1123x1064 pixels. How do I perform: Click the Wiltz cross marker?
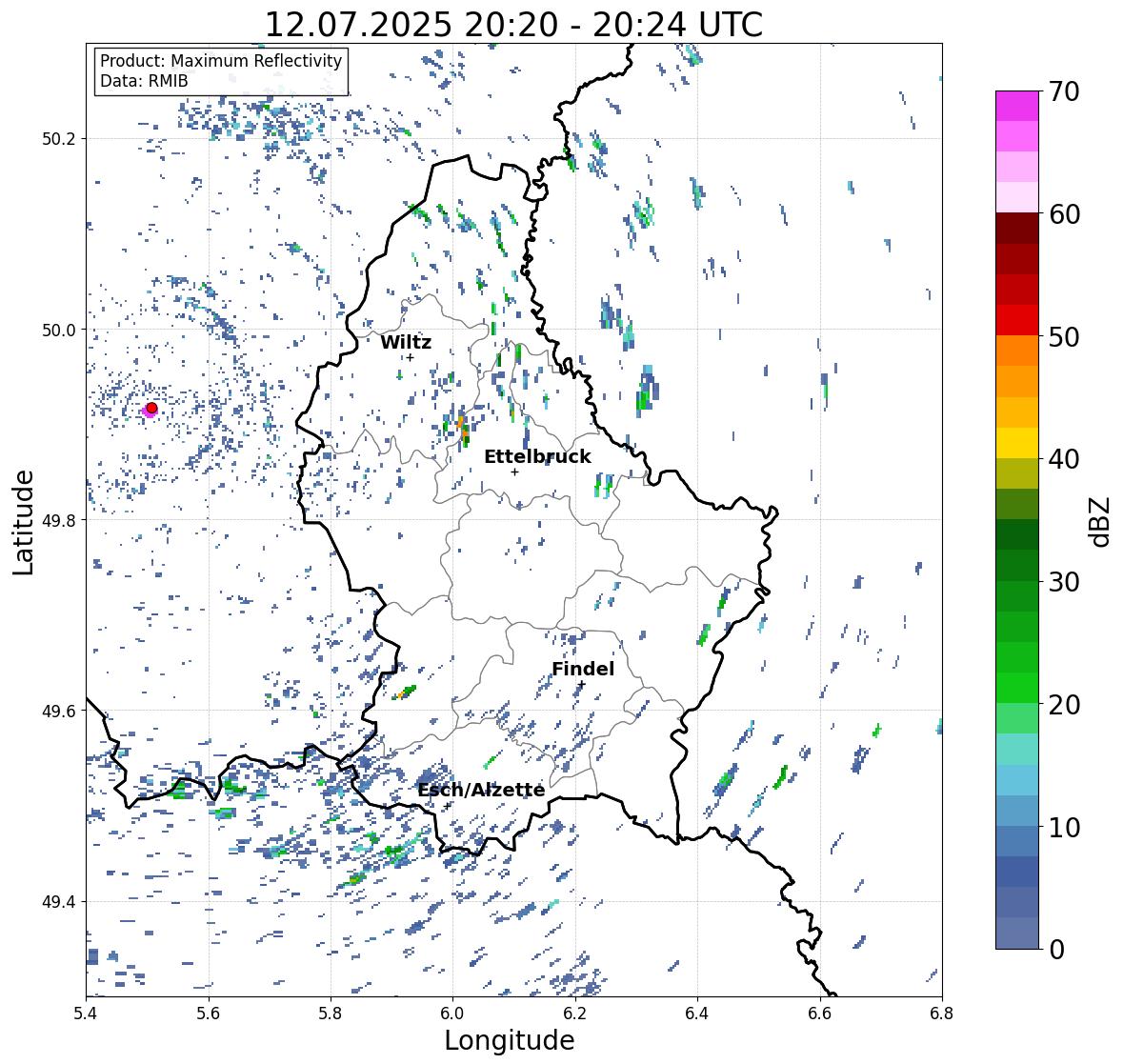tap(411, 357)
